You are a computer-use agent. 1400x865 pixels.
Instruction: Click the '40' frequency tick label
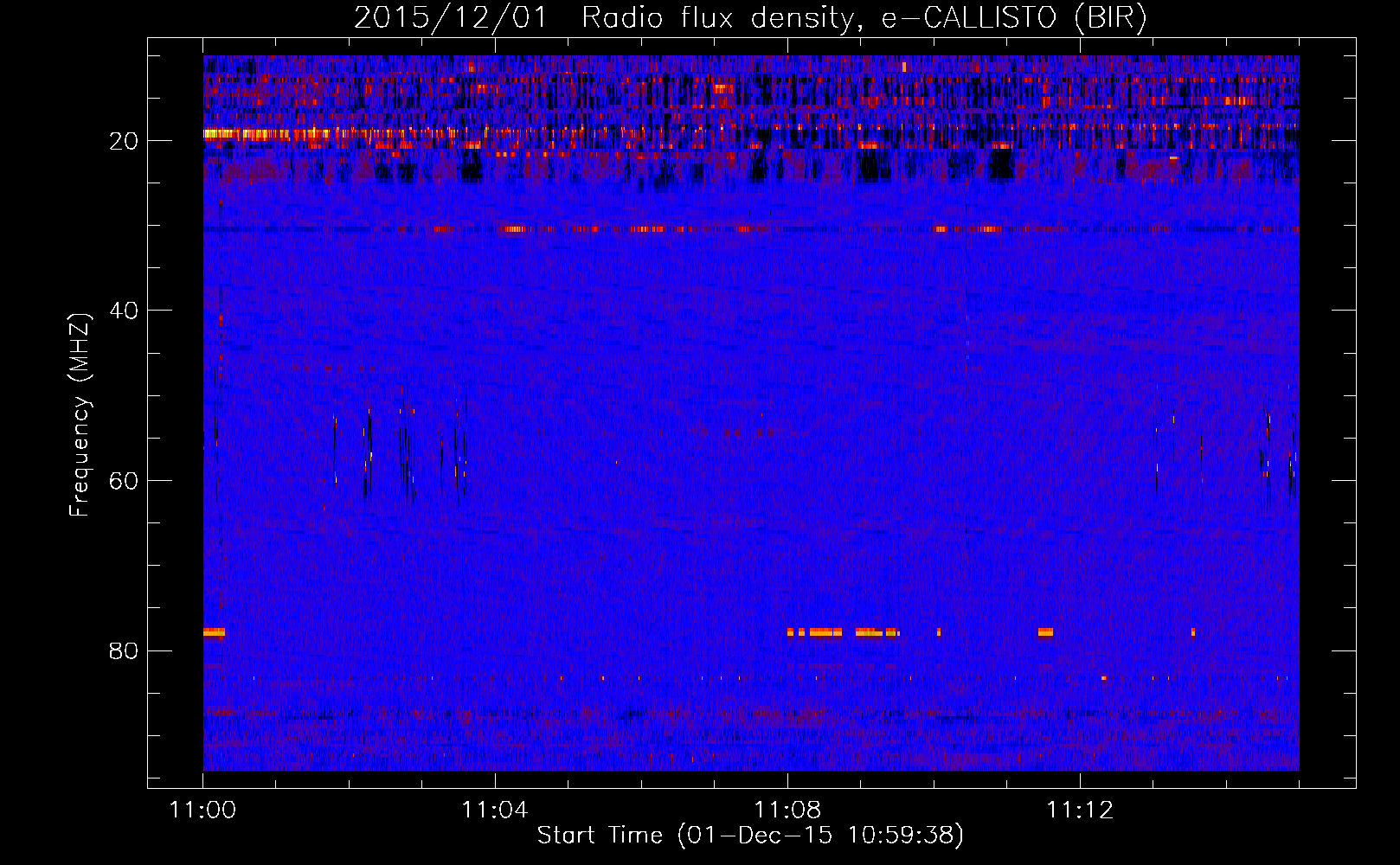coord(124,311)
